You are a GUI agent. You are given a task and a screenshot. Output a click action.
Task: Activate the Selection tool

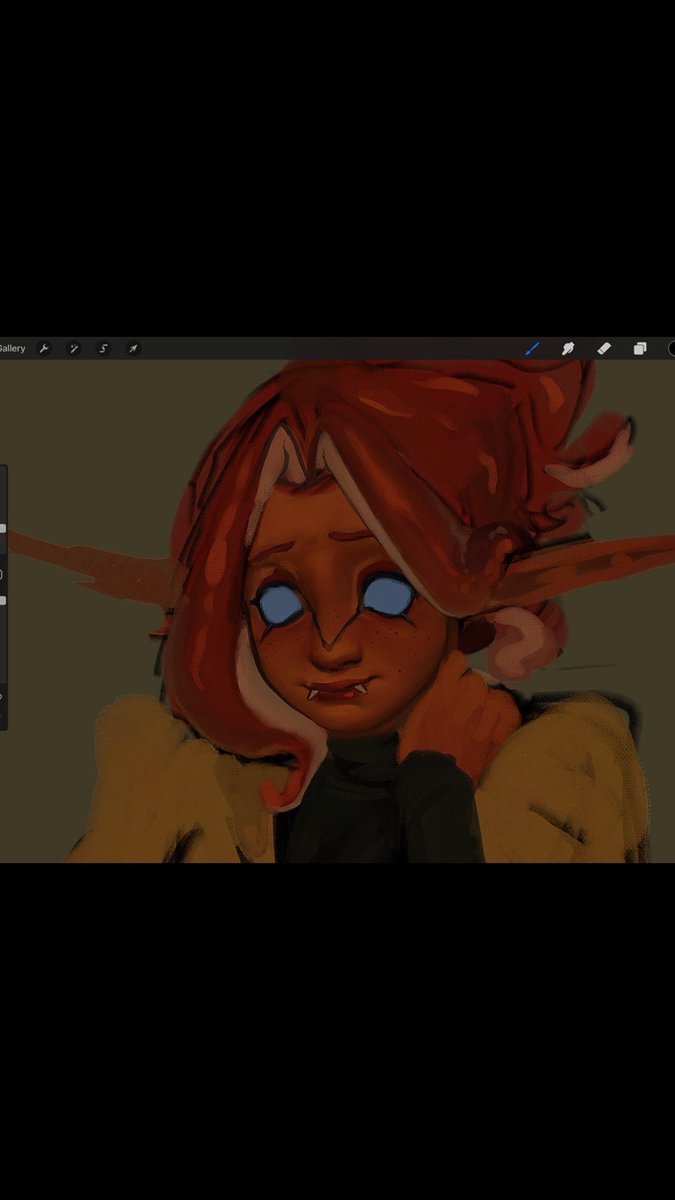[103, 349]
